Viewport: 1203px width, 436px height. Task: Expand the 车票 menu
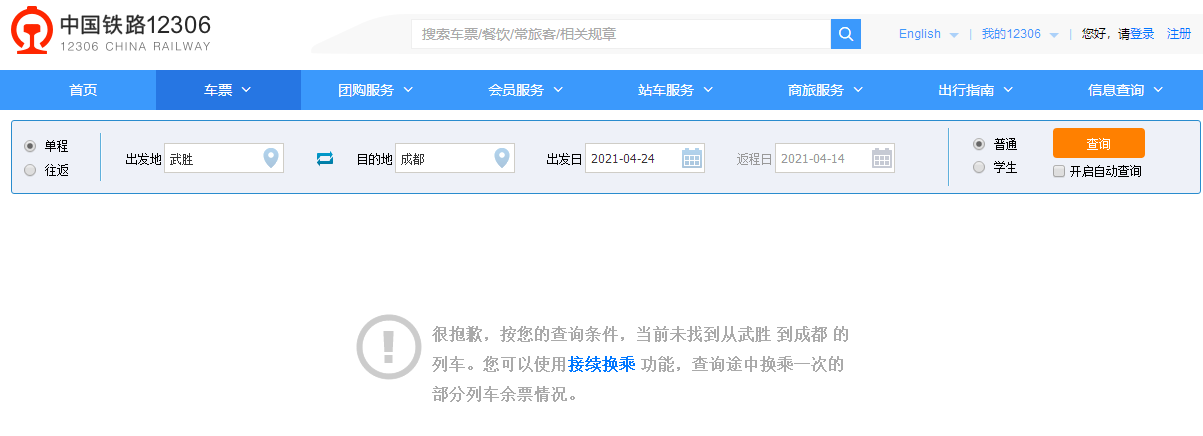pyautogui.click(x=228, y=90)
